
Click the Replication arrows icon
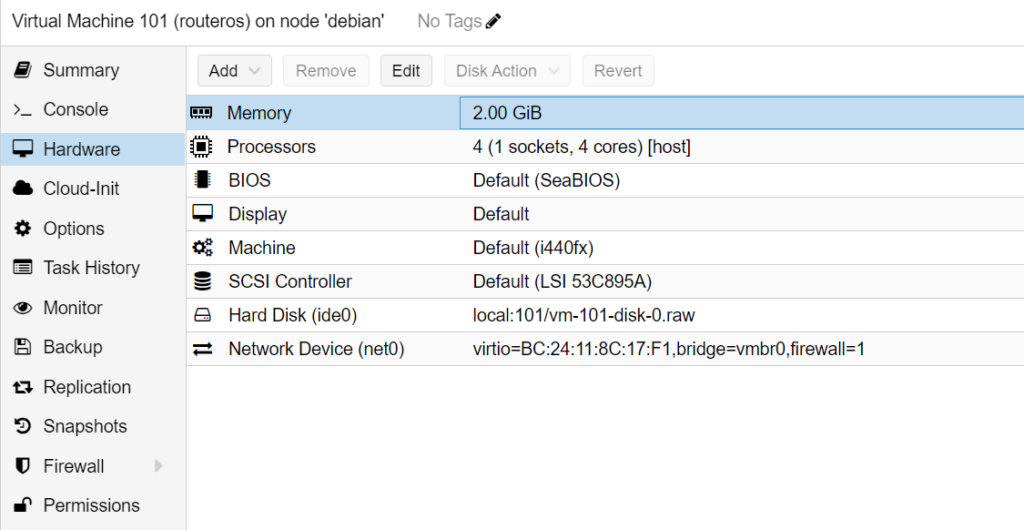coord(22,387)
